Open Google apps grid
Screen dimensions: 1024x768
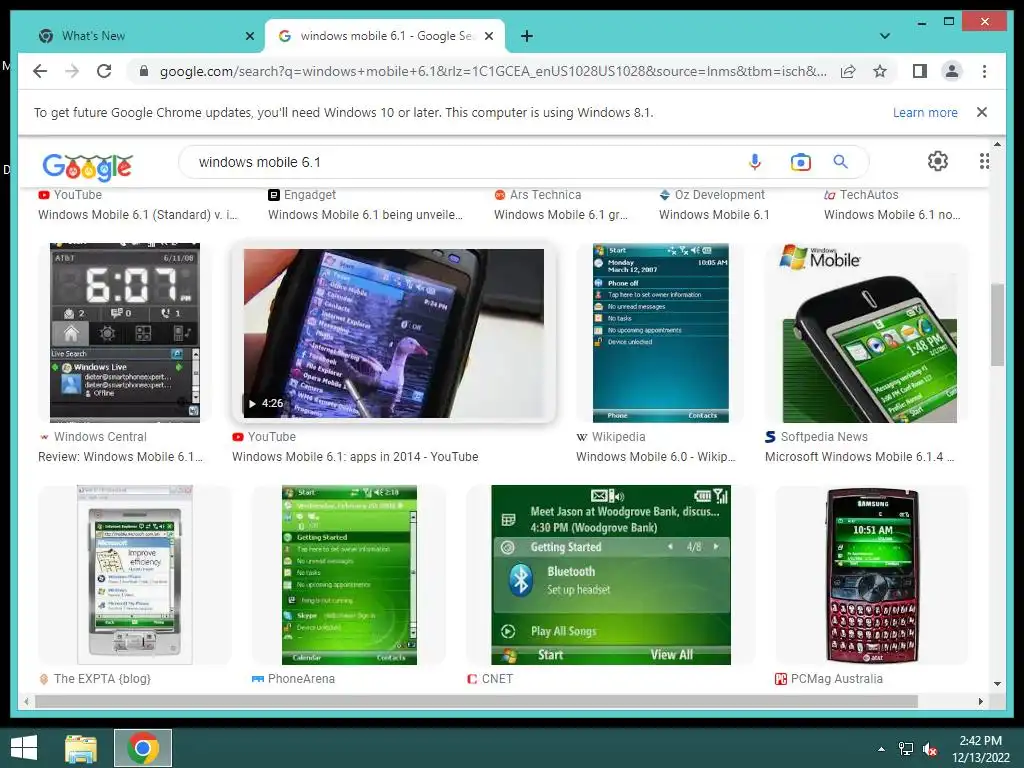pos(984,161)
